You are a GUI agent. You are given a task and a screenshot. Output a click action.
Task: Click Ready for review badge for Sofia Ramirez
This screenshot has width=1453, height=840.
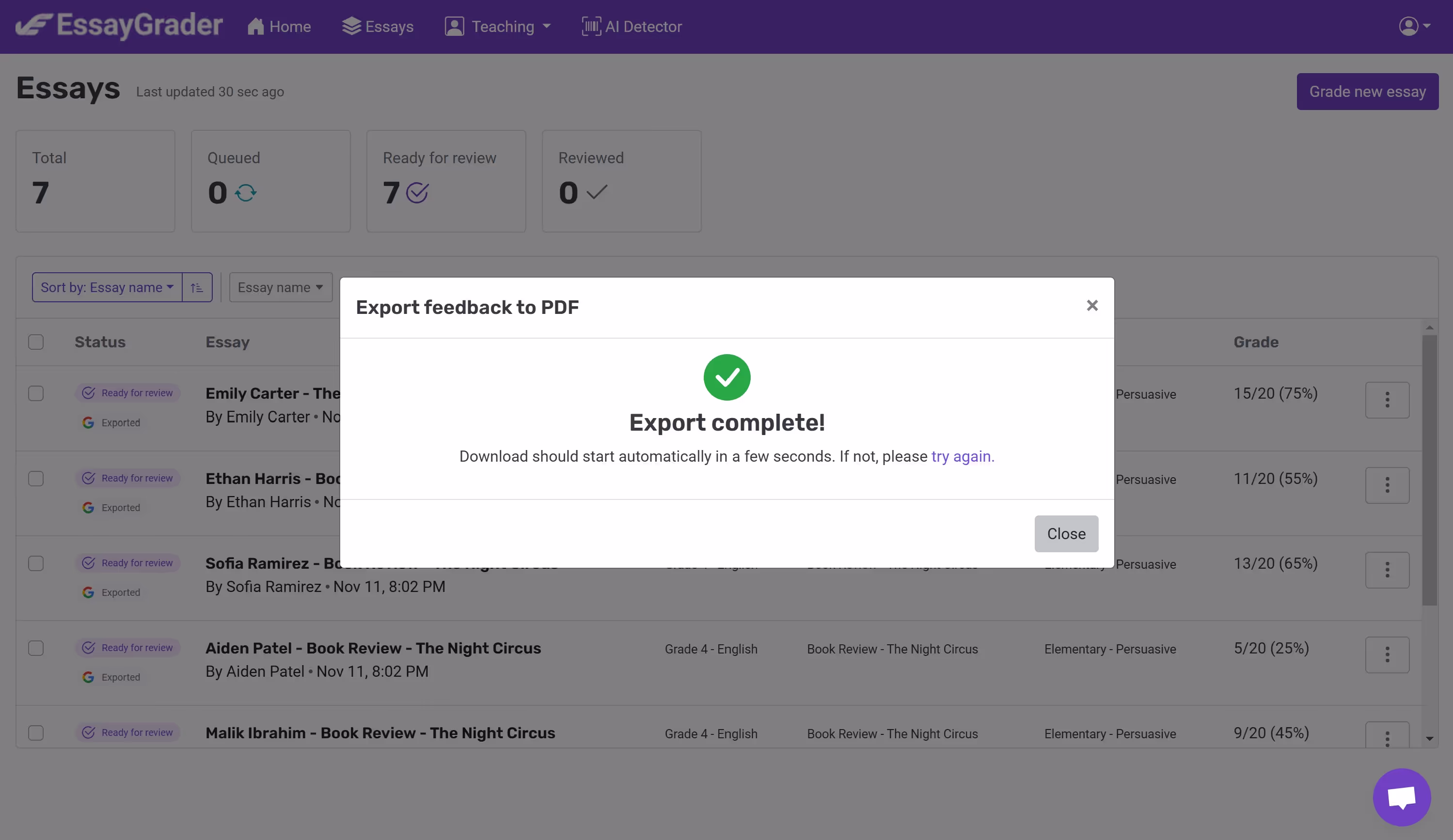click(128, 563)
